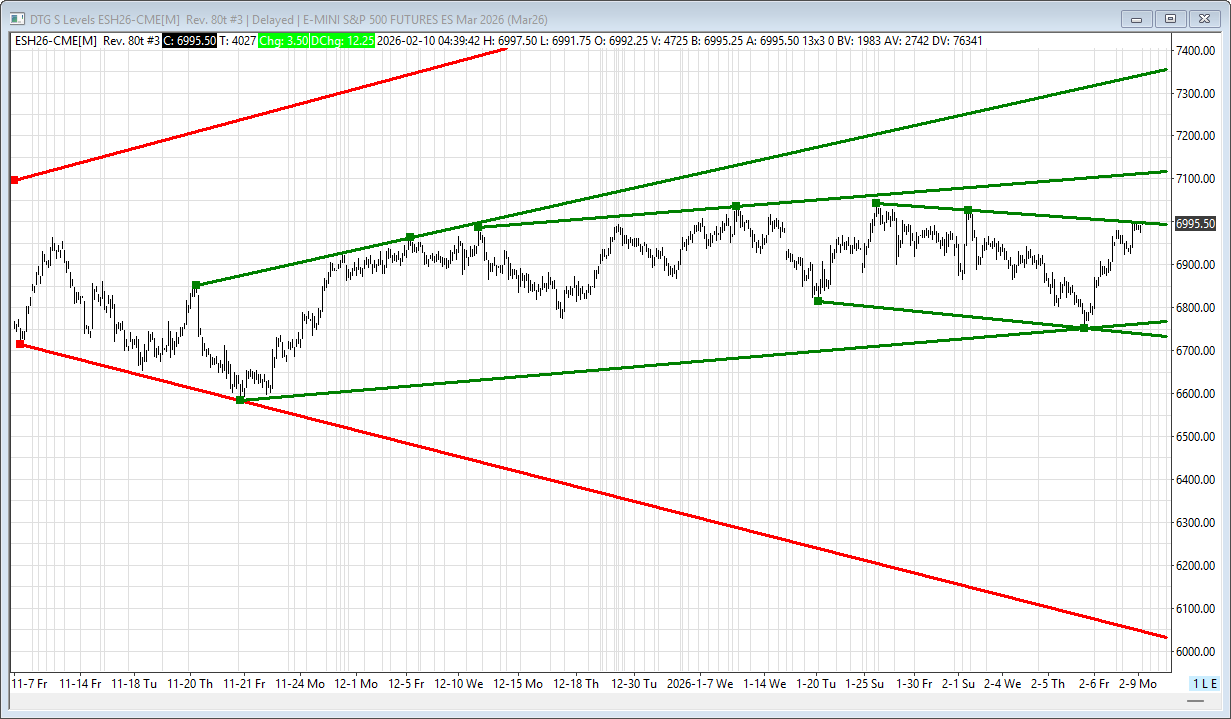Image resolution: width=1231 pixels, height=719 pixels.
Task: Click the chart window icon in title bar
Action: (x=16, y=18)
